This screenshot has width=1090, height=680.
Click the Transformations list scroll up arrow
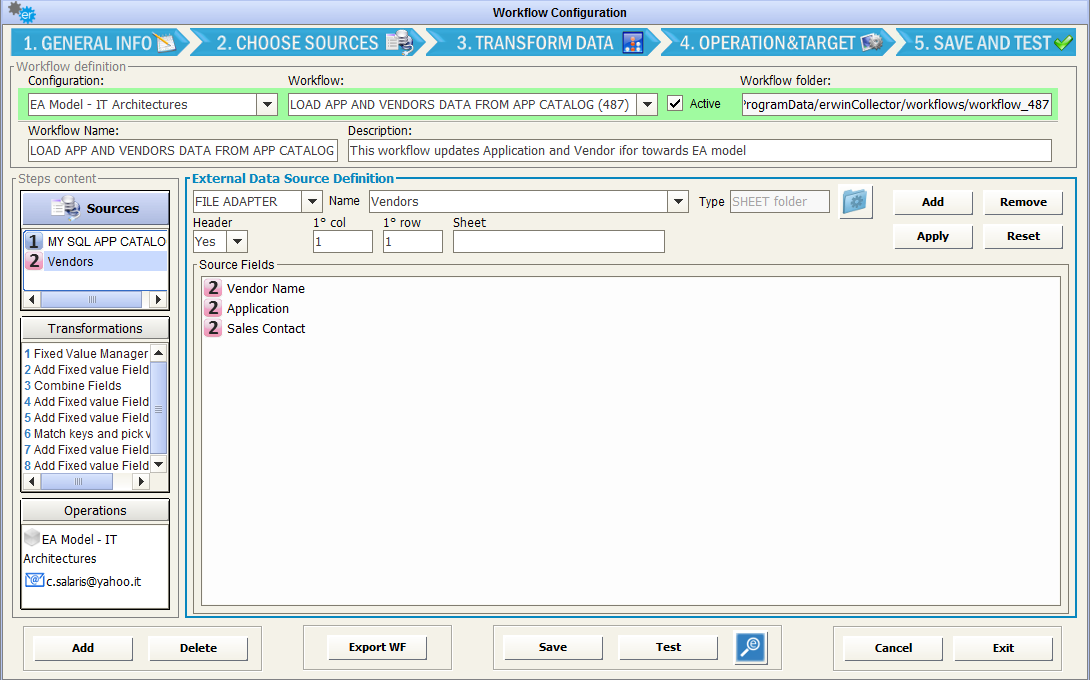click(x=158, y=353)
